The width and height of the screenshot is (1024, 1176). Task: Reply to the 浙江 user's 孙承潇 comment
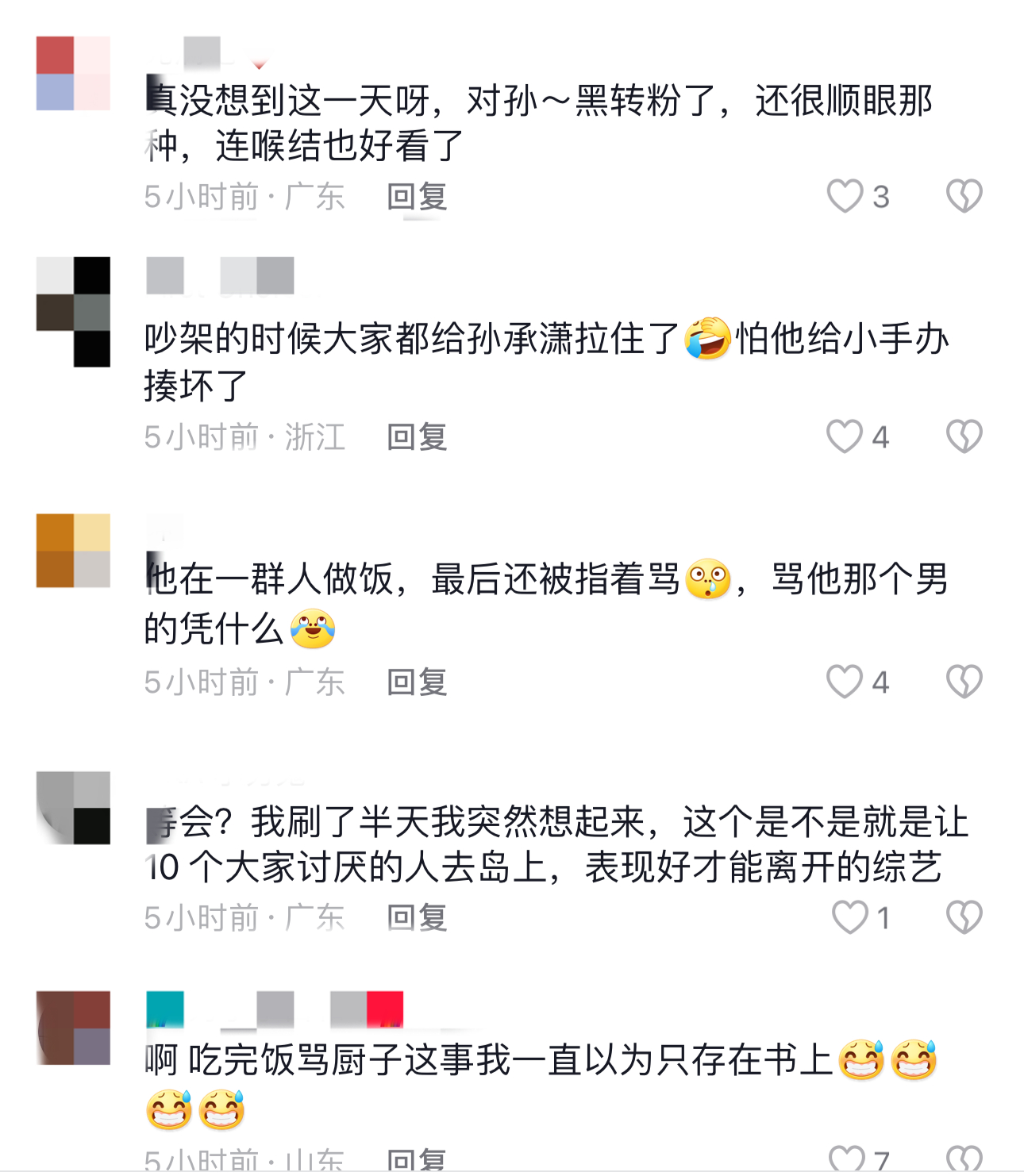(x=417, y=436)
